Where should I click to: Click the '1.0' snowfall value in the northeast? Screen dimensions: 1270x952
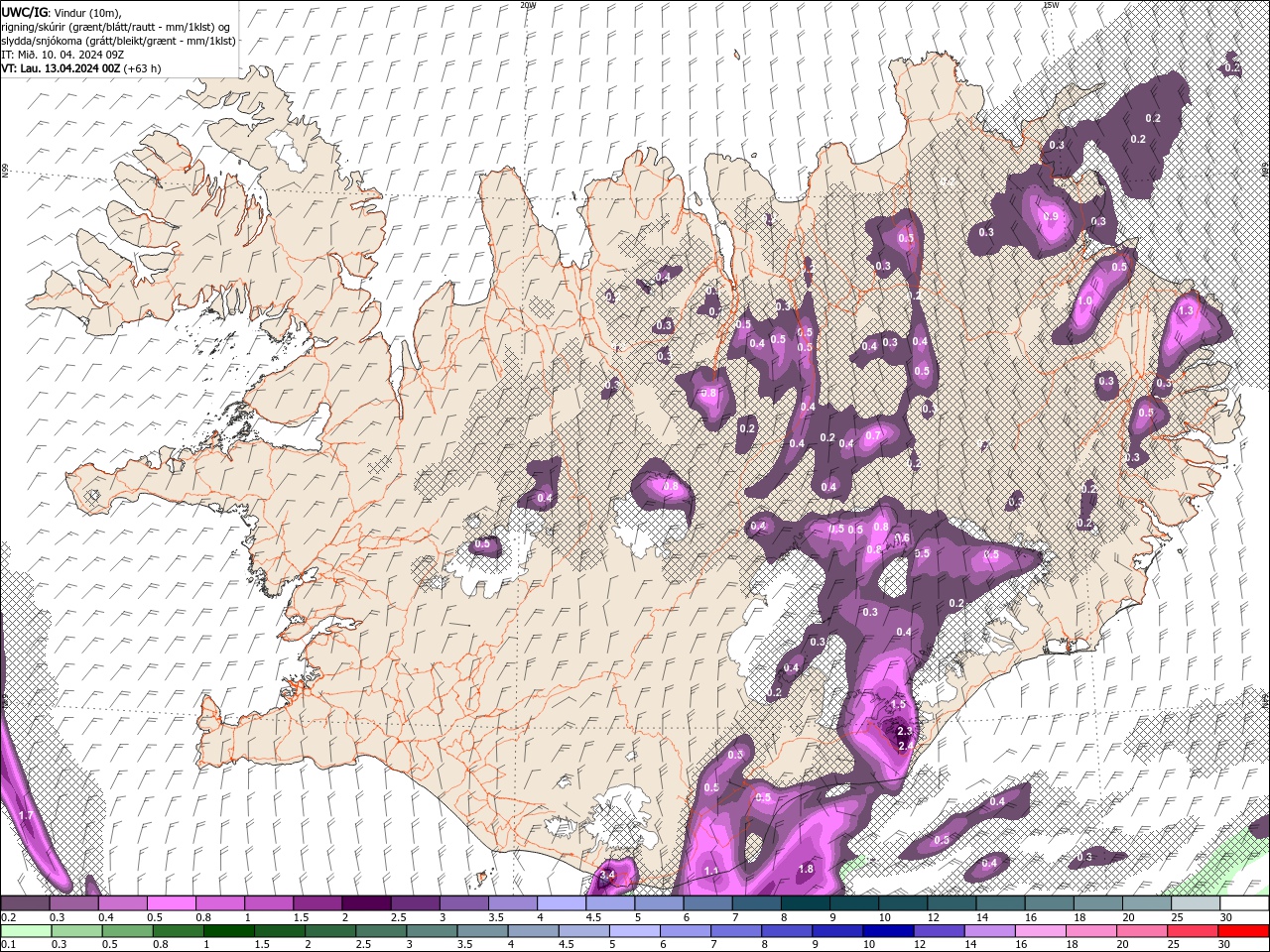click(x=1084, y=301)
